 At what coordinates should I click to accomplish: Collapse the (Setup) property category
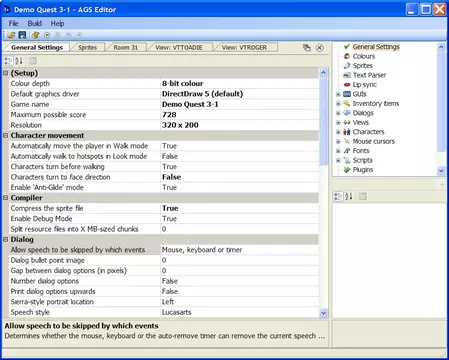(5, 73)
